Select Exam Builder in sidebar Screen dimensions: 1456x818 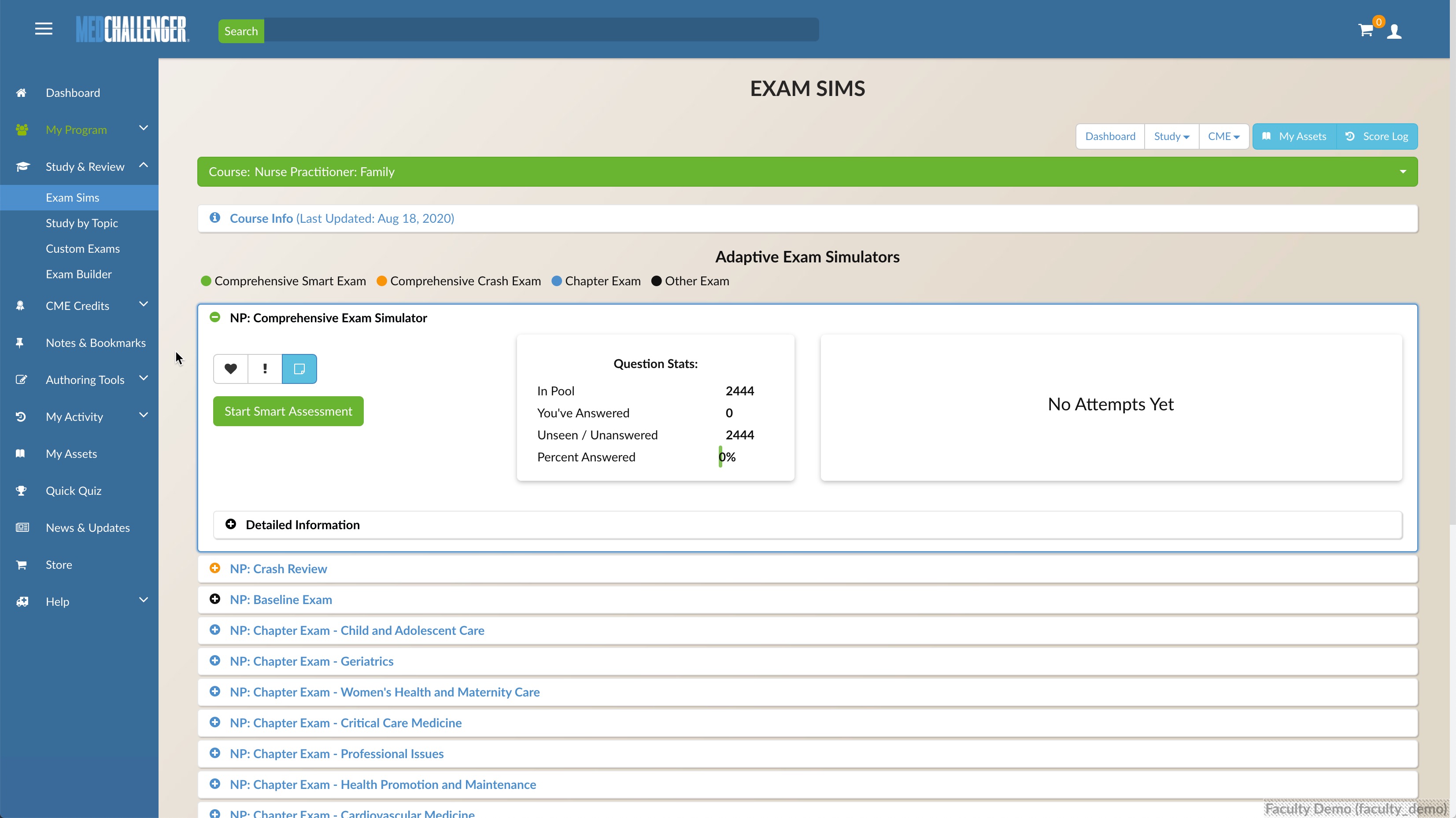(x=79, y=274)
